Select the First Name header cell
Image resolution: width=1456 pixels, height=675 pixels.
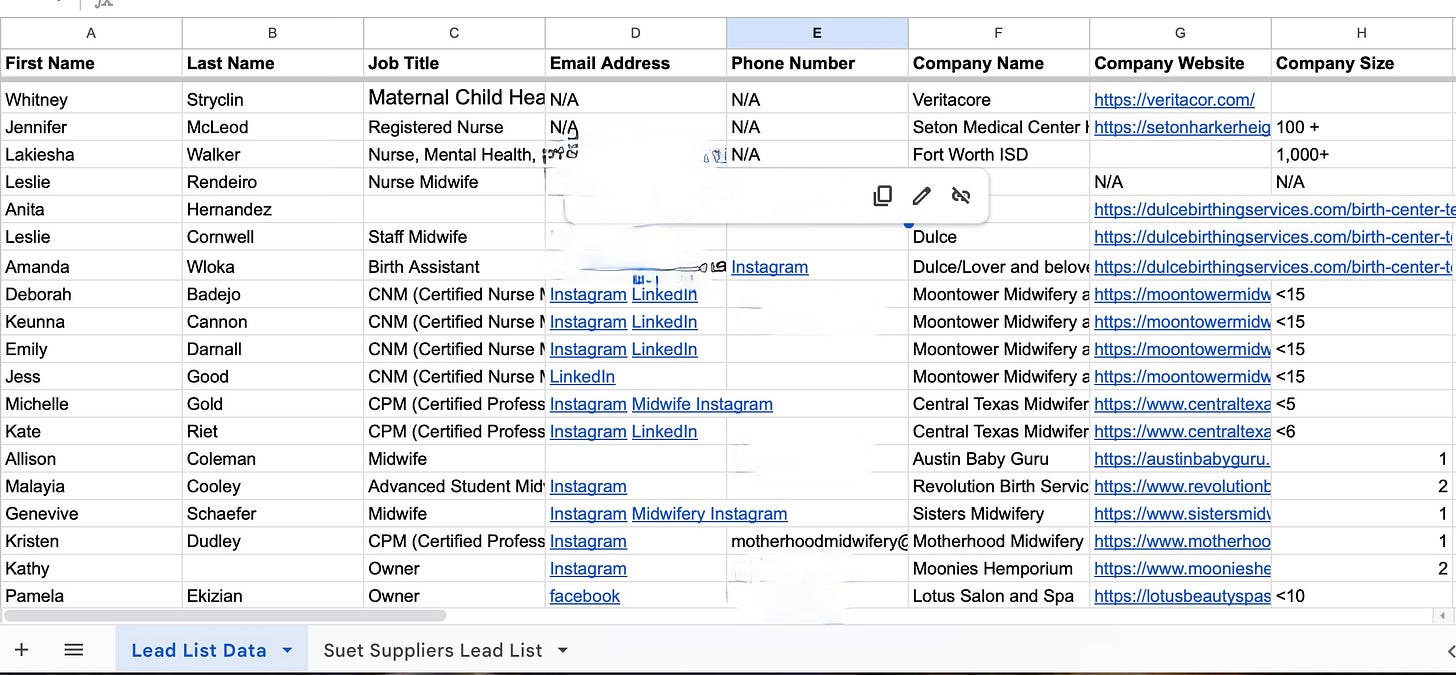[91, 63]
